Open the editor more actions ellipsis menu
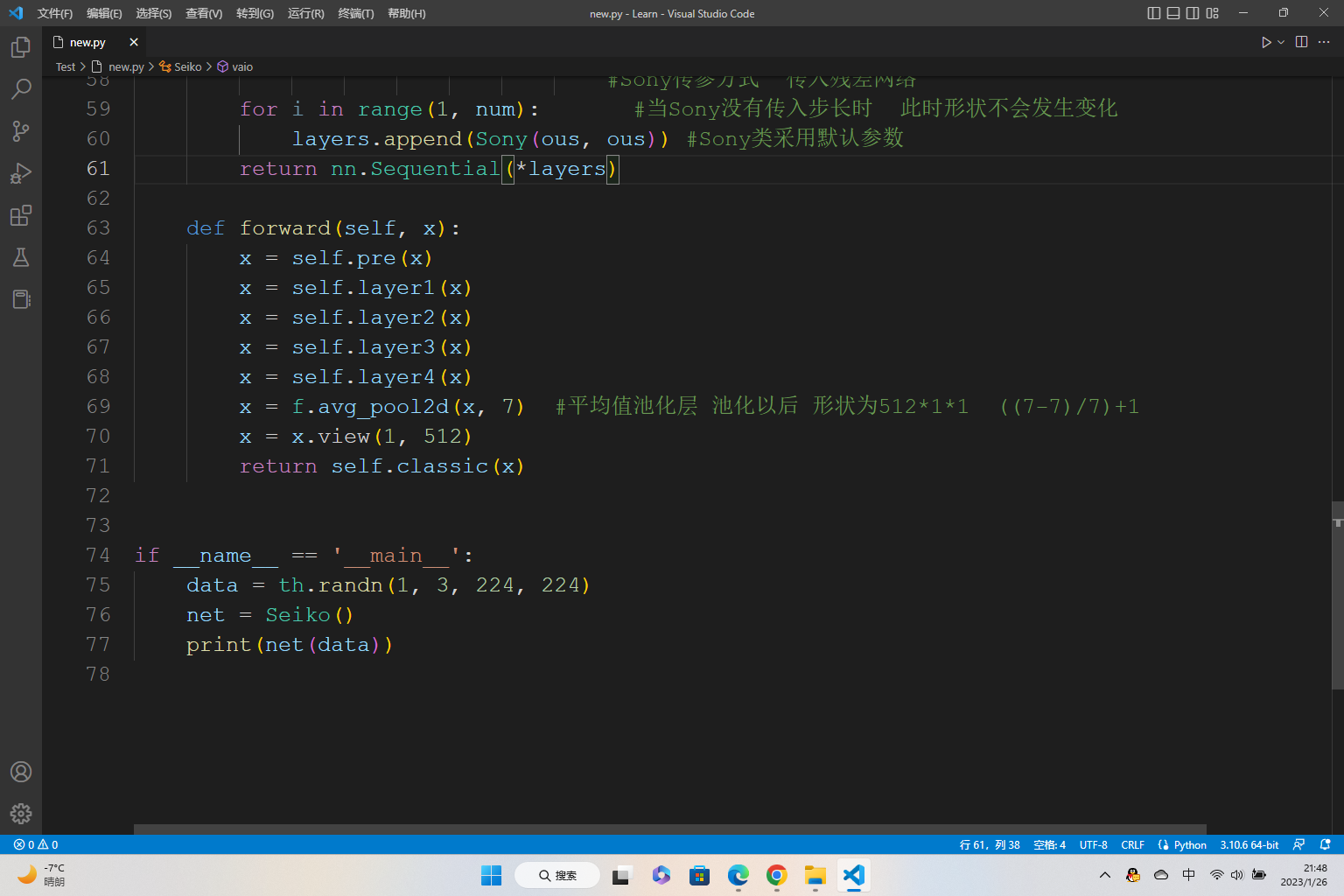Viewport: 1344px width, 896px height. tap(1323, 41)
